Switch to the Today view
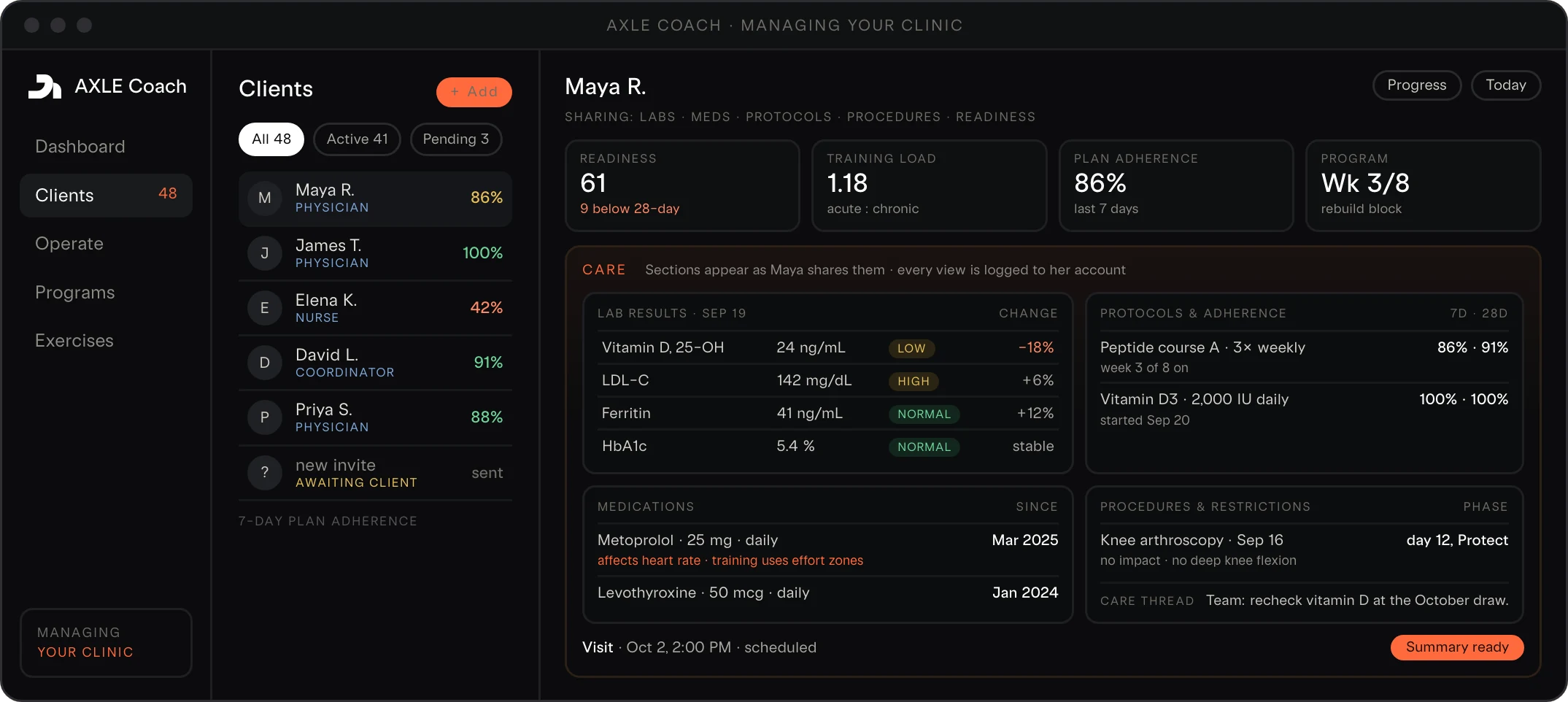Screen dimensions: 1568x702 click(x=1506, y=85)
